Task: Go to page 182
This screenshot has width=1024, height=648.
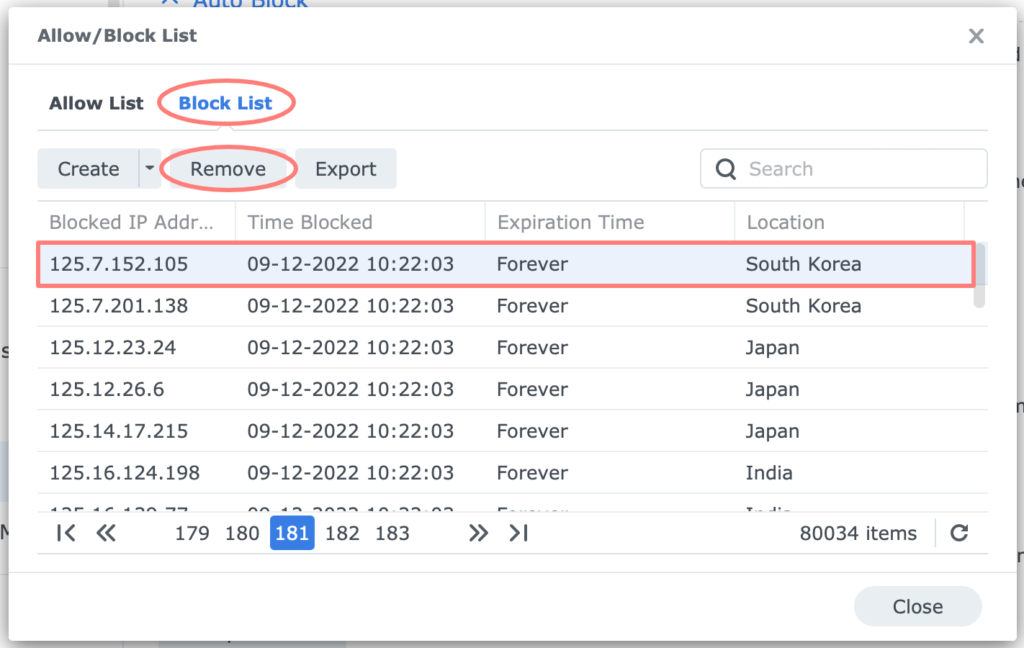Action: click(x=342, y=533)
